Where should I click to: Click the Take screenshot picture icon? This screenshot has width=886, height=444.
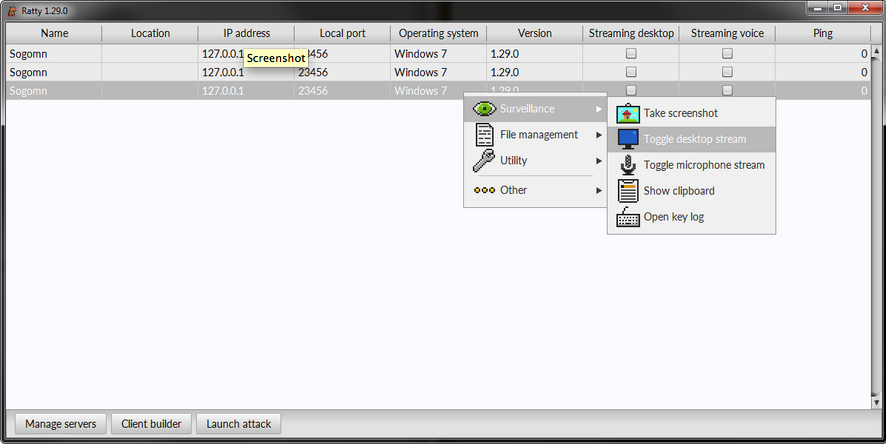628,114
